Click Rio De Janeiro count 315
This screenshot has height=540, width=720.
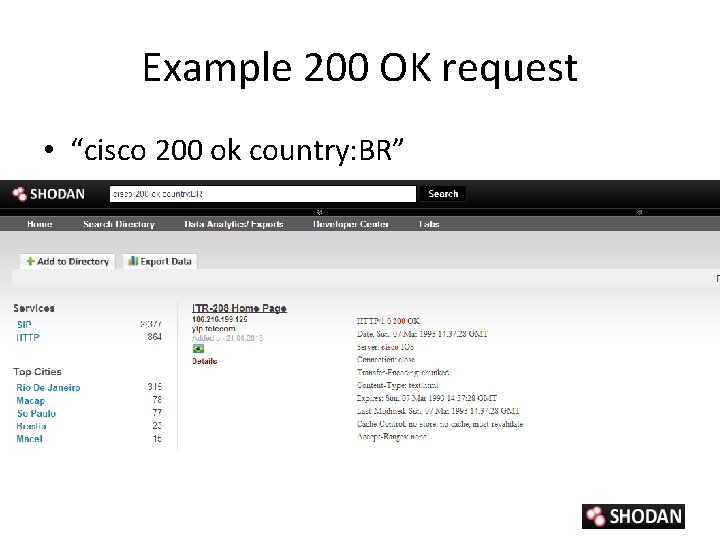pyautogui.click(x=155, y=387)
